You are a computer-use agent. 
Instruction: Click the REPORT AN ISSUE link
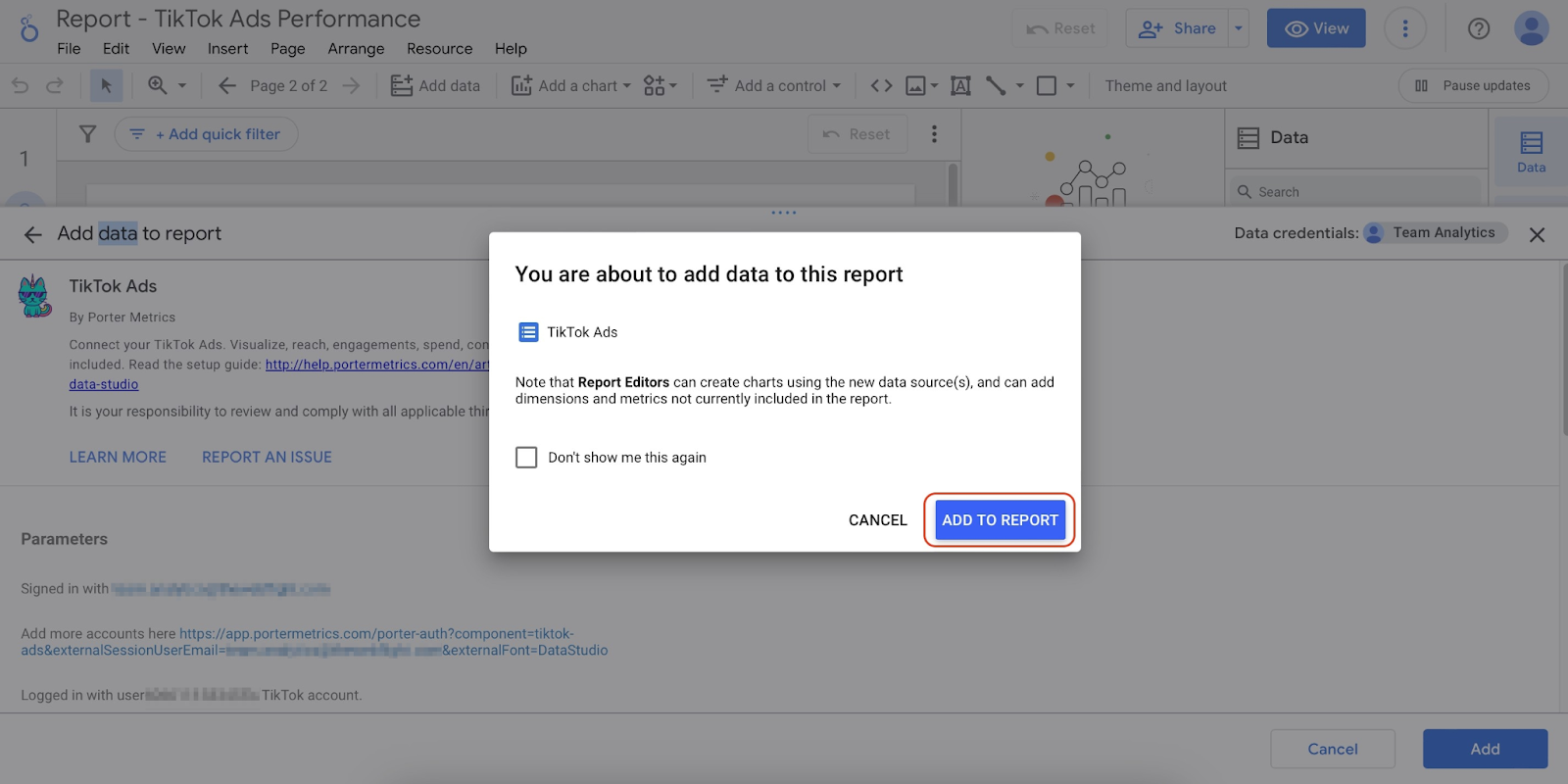(x=267, y=458)
